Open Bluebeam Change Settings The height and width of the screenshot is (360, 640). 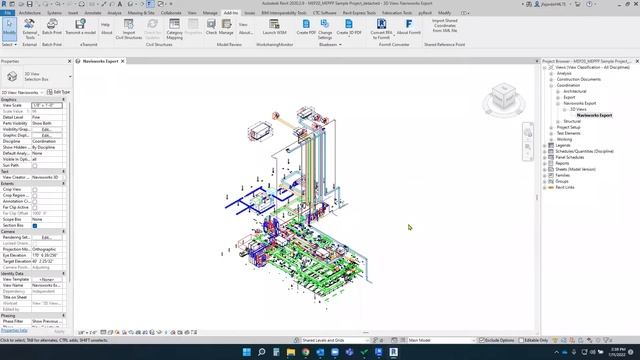(x=325, y=29)
